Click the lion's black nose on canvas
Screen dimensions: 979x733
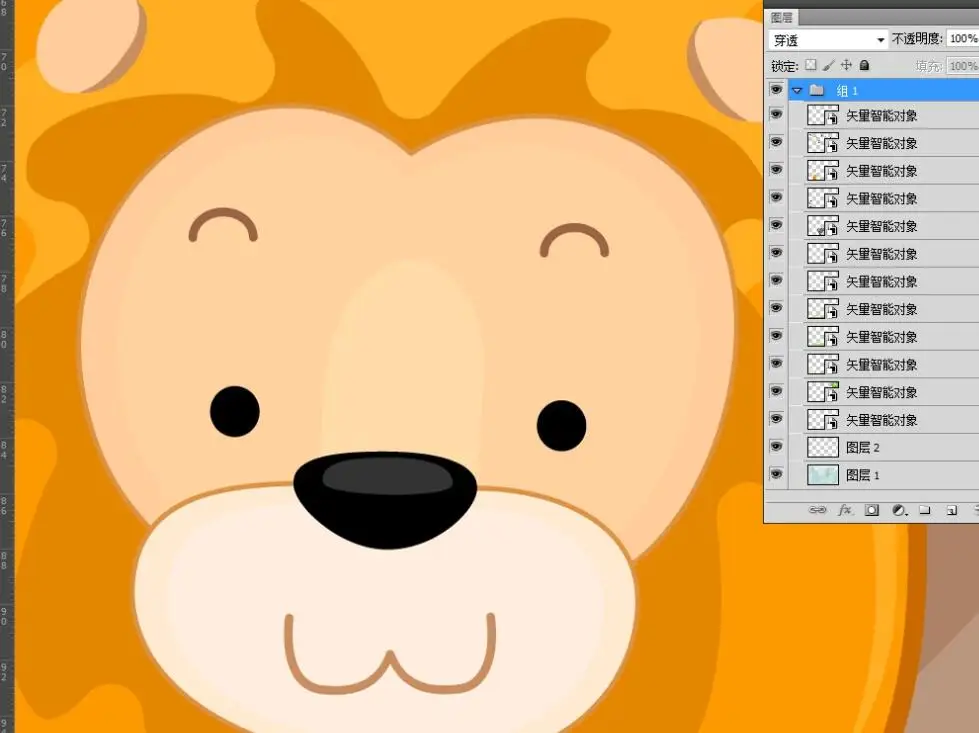[x=385, y=499]
